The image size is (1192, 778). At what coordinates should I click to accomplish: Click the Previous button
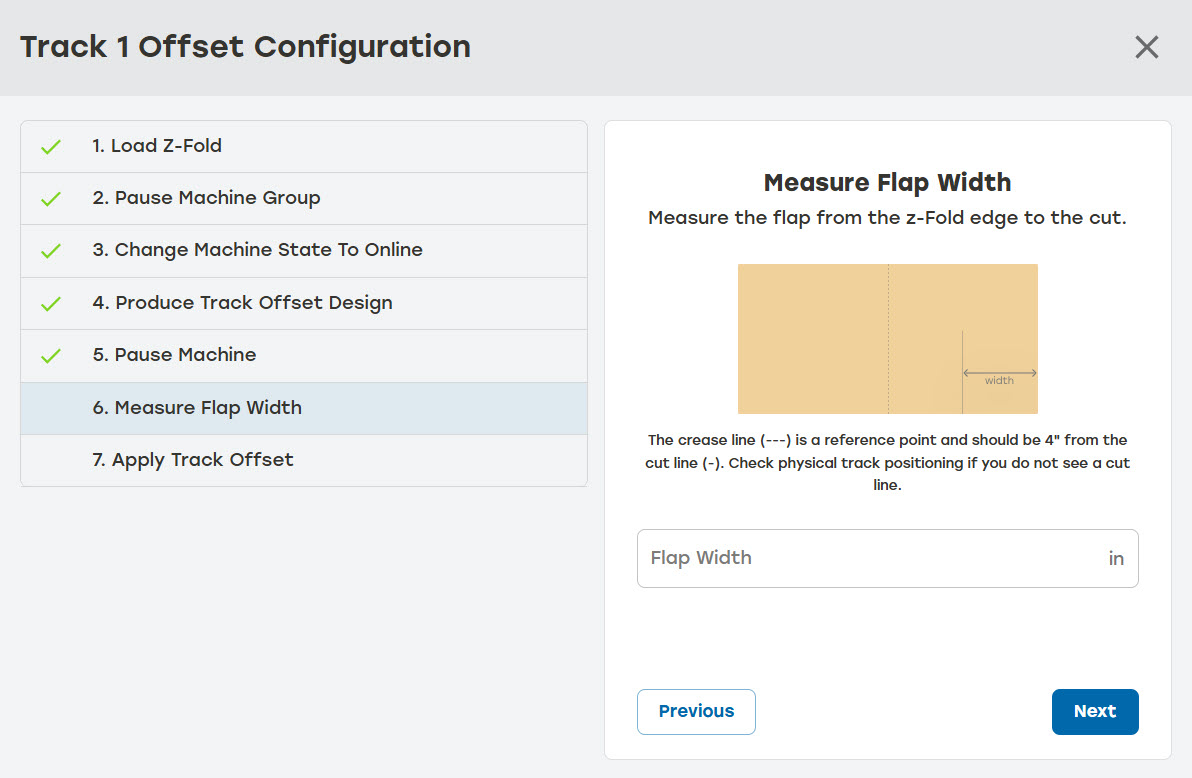(x=696, y=712)
